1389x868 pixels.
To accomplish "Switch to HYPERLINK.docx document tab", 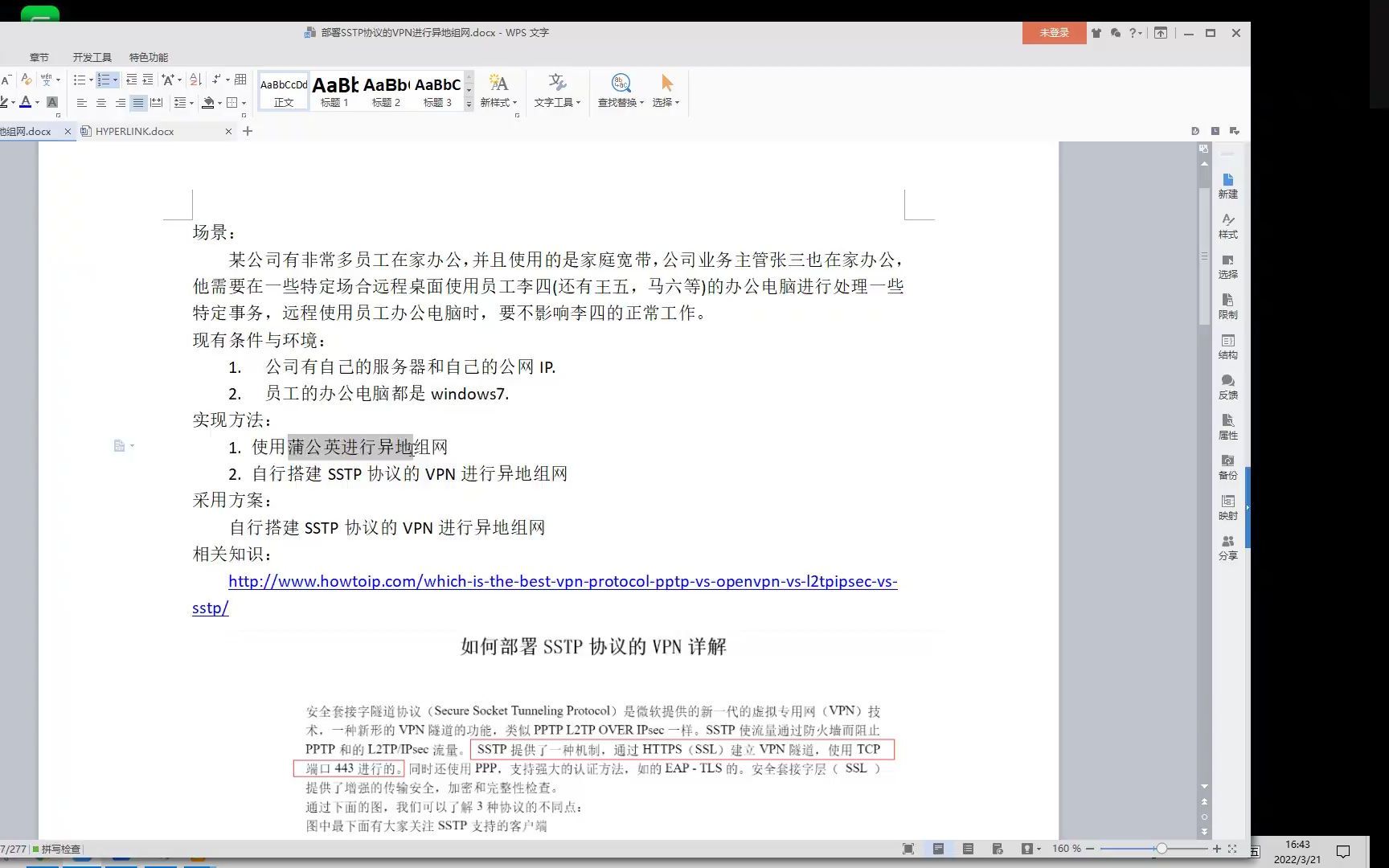I will click(x=134, y=131).
